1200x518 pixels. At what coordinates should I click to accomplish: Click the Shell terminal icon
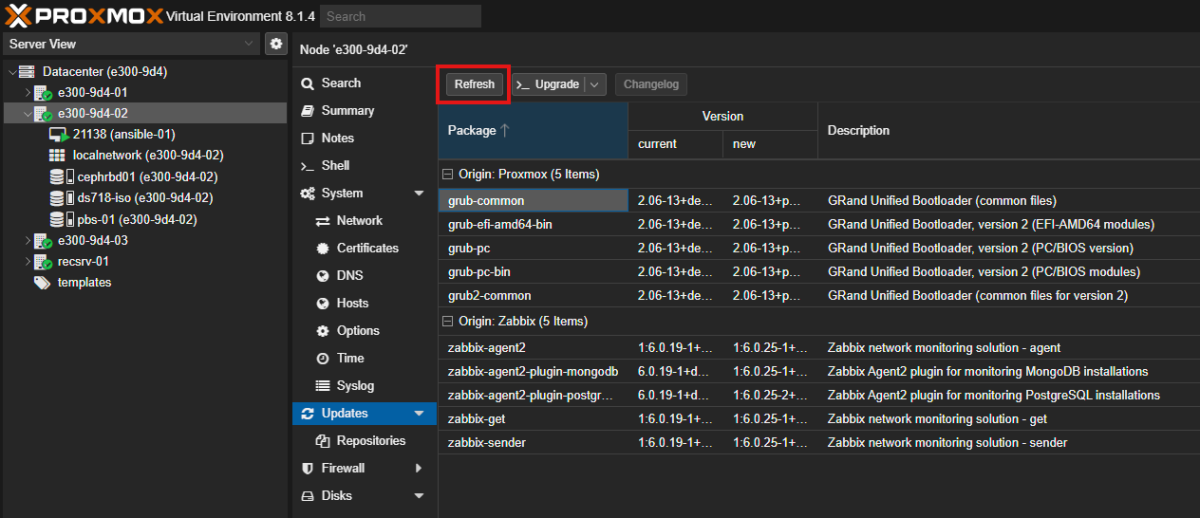pyautogui.click(x=308, y=166)
